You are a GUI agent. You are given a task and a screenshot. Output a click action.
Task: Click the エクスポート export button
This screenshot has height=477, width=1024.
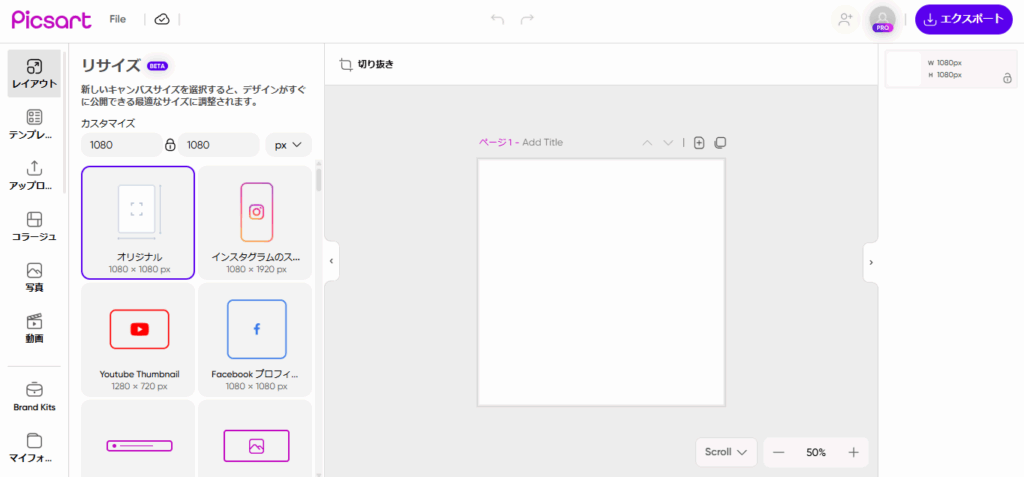coord(964,20)
